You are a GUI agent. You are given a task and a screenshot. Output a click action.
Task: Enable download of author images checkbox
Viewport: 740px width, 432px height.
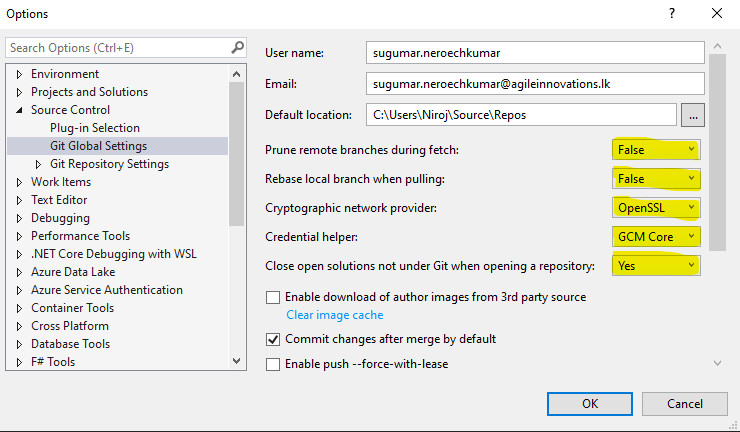point(273,297)
